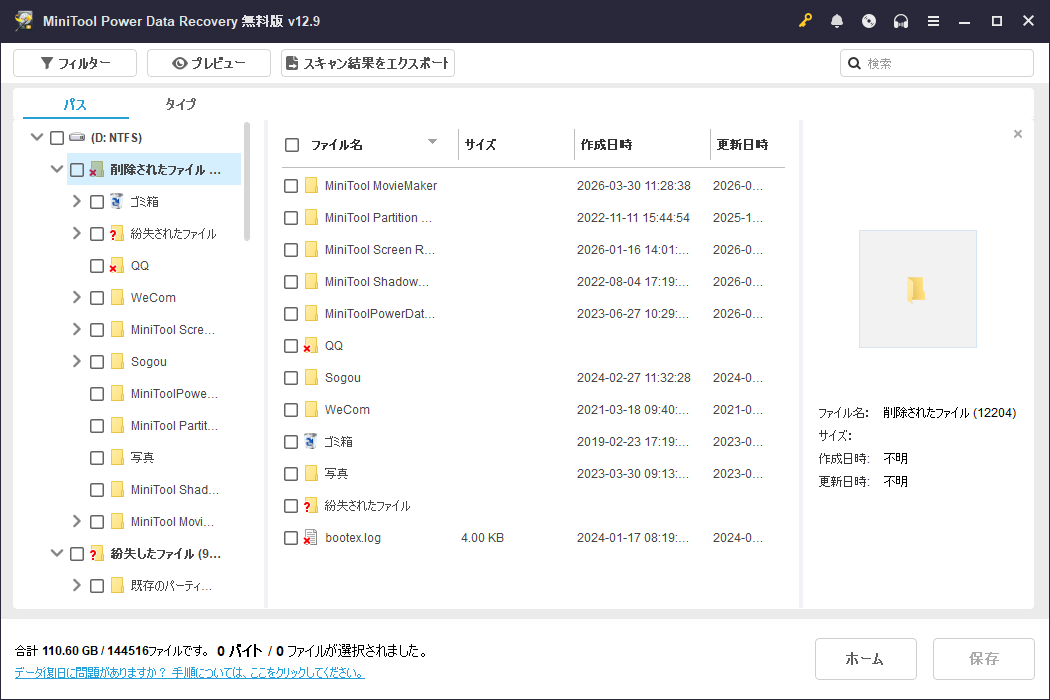Image resolution: width=1050 pixels, height=700 pixels.
Task: Click MiniTool MovieMaker folder icon in list
Action: coord(311,186)
